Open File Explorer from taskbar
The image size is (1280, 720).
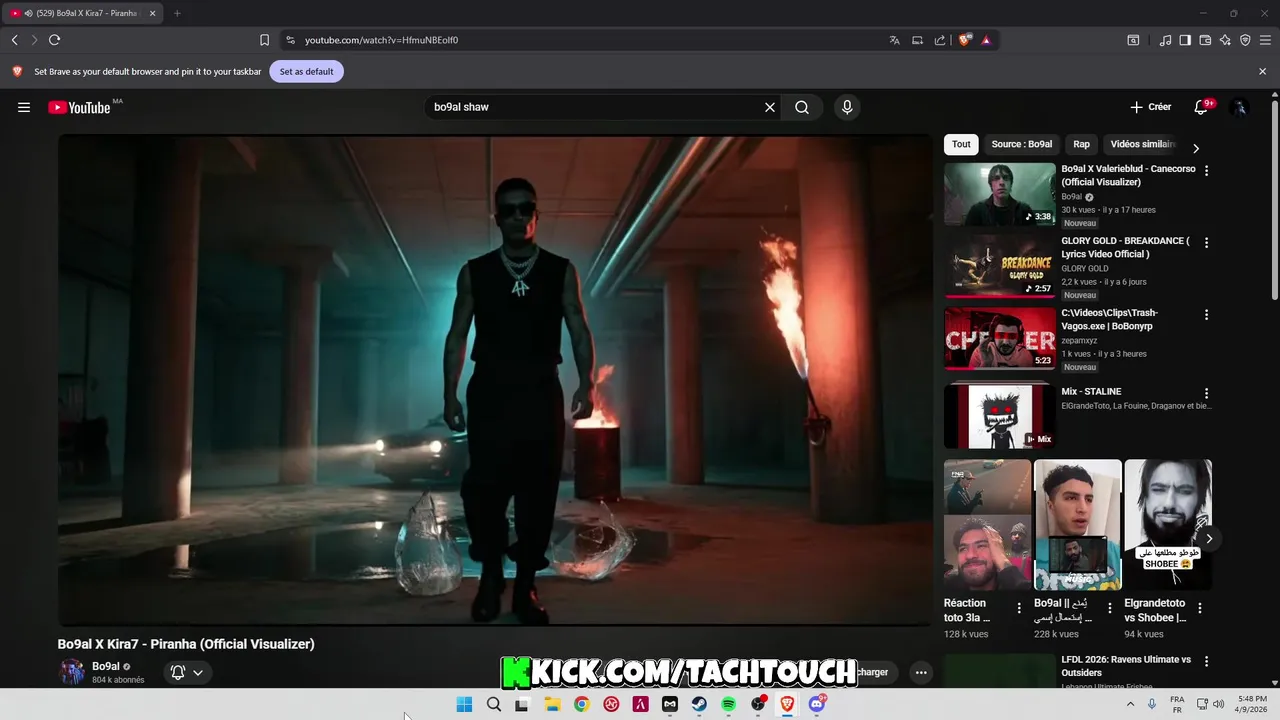coord(552,704)
